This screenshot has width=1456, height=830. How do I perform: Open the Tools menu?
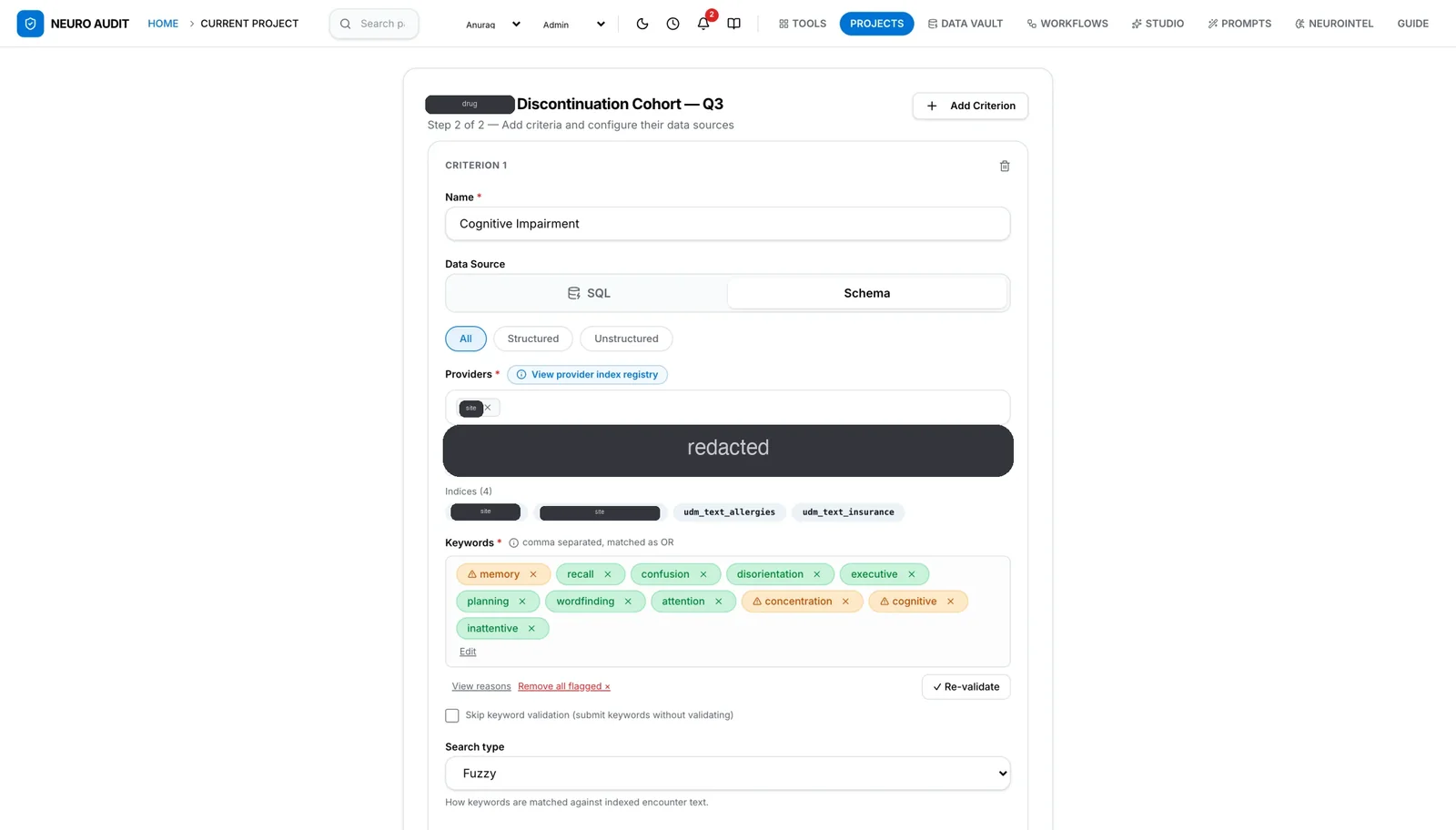pyautogui.click(x=803, y=24)
